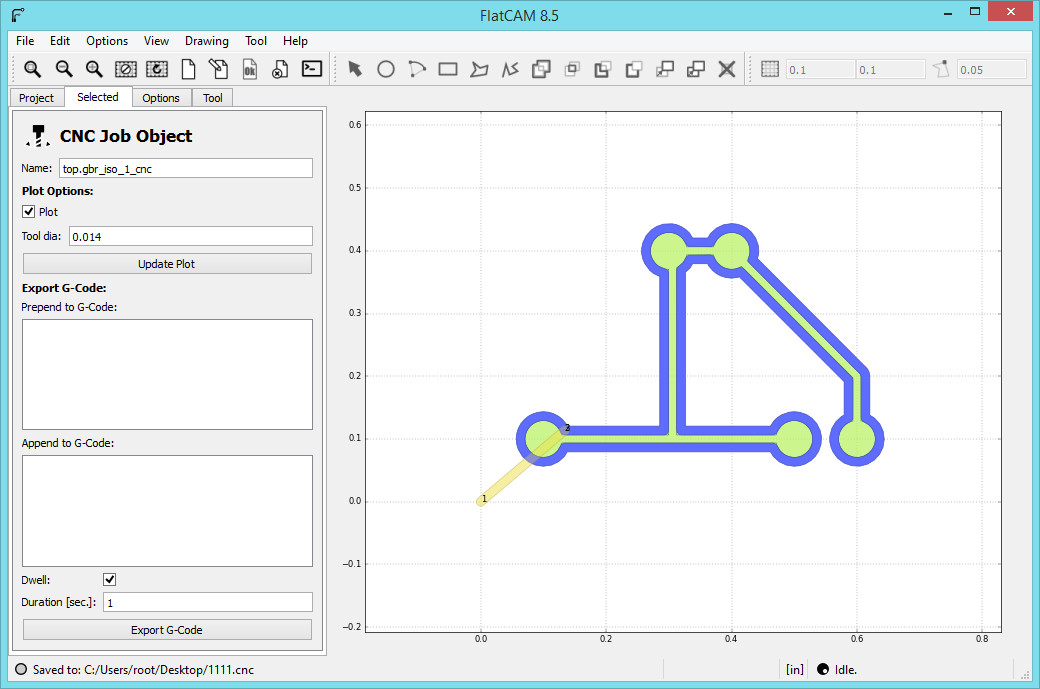
Task: Click the 0.05 snap distance field
Action: tap(992, 70)
